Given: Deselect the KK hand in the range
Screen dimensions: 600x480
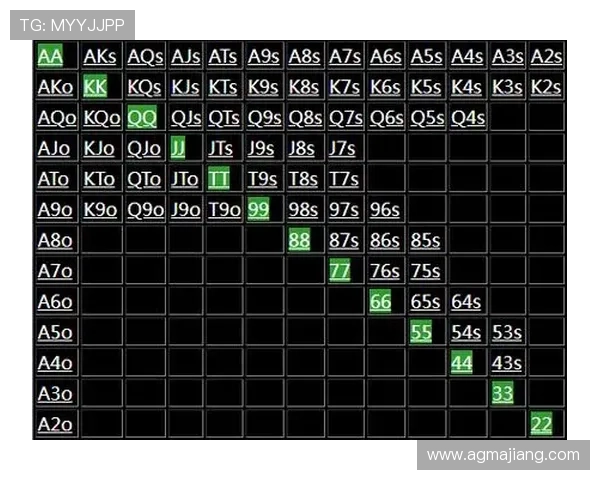Looking at the screenshot, I should pyautogui.click(x=95, y=88).
